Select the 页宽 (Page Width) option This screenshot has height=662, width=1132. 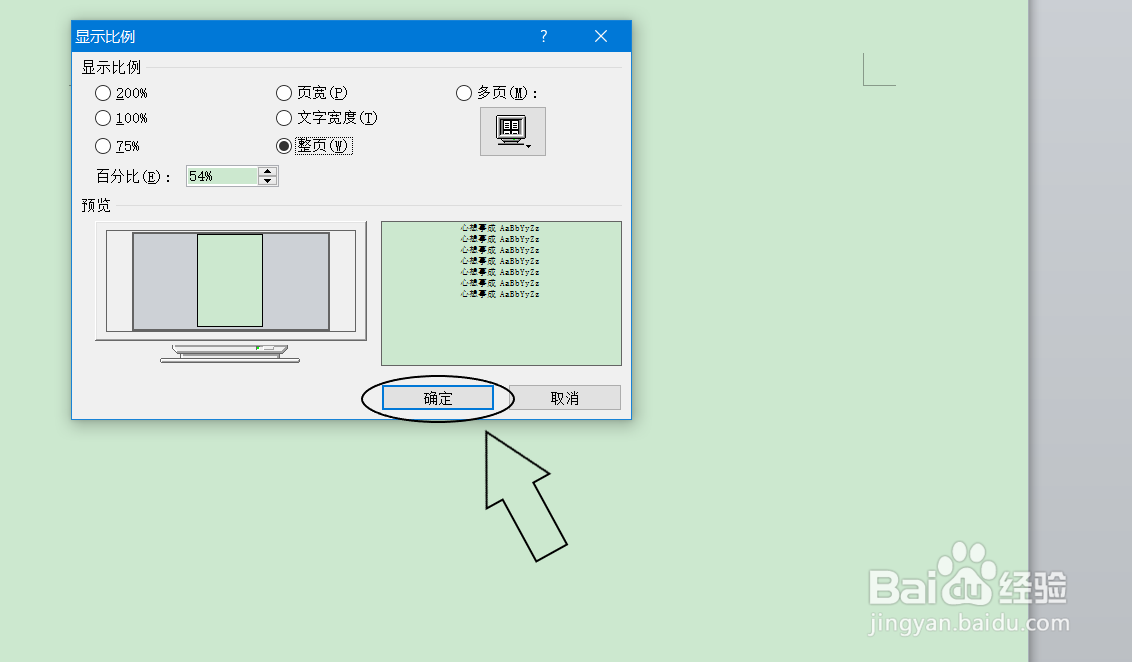pos(284,92)
